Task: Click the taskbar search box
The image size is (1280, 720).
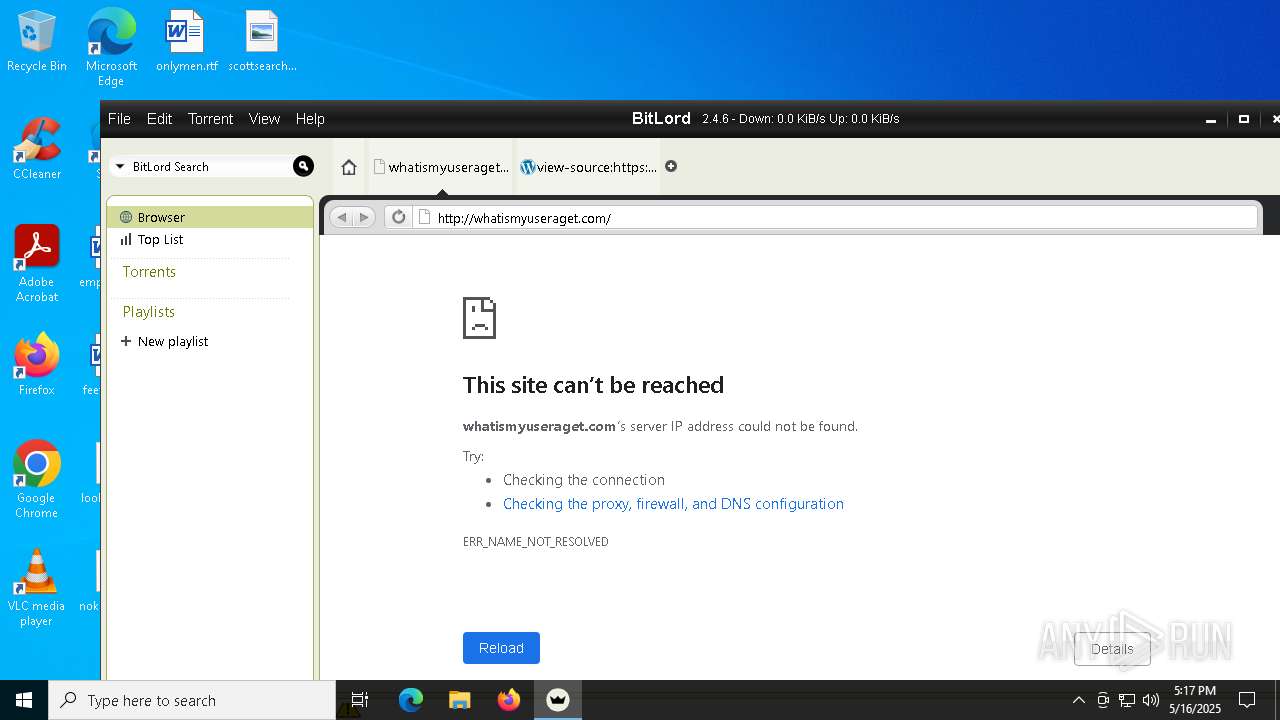Action: [192, 700]
